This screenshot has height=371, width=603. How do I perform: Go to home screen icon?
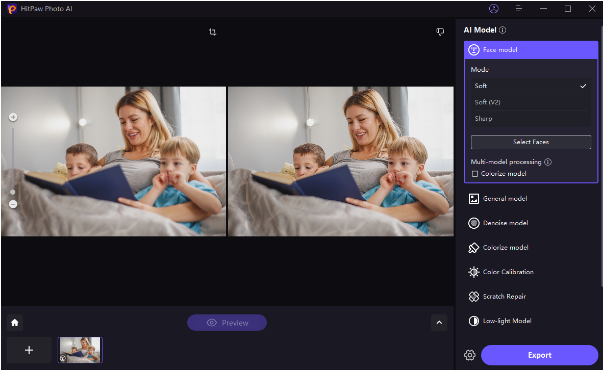pyautogui.click(x=15, y=323)
